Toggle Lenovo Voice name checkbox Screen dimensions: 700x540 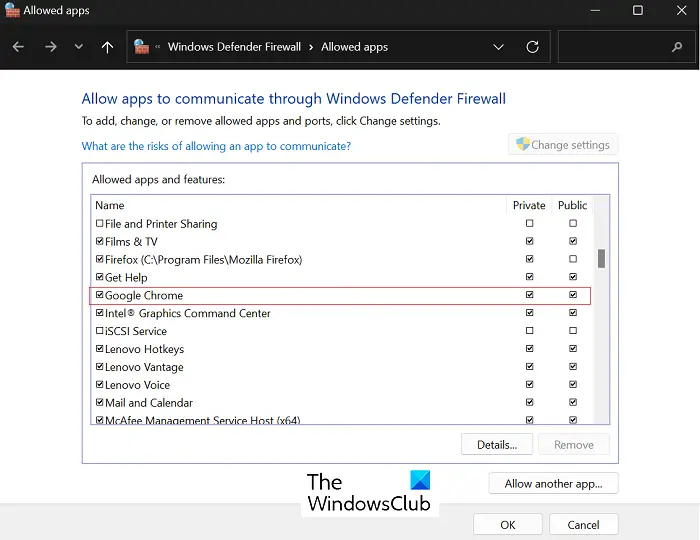point(100,384)
